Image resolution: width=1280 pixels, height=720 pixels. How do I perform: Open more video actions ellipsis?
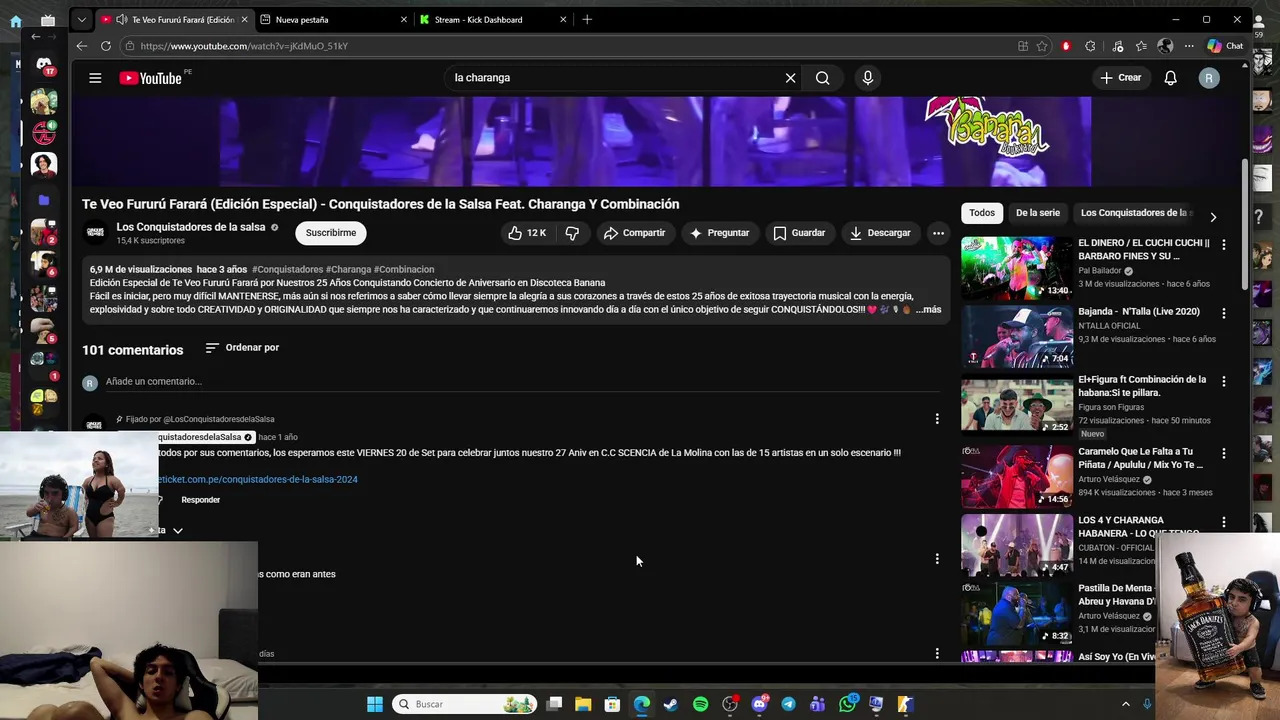[x=938, y=233]
